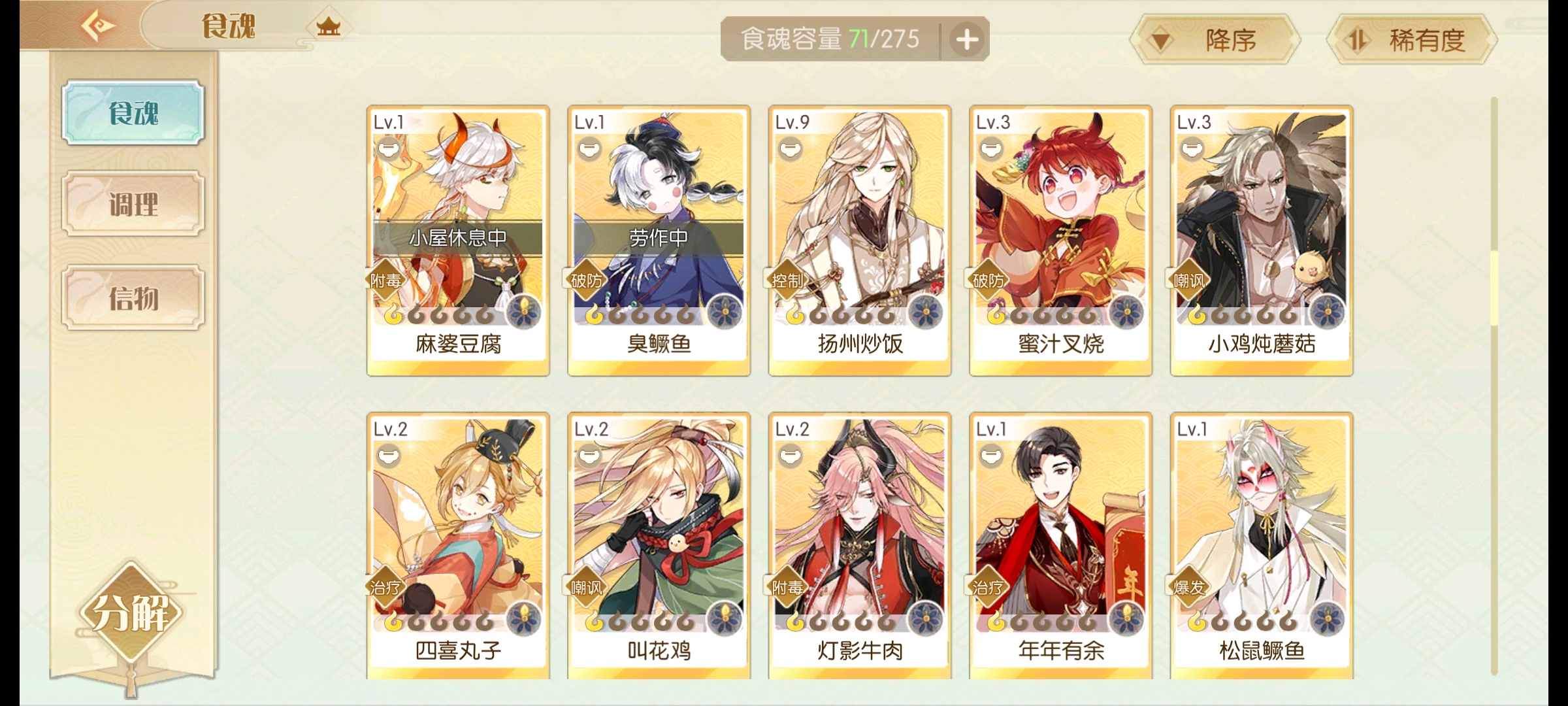Tap the back arrow icon

(x=97, y=26)
